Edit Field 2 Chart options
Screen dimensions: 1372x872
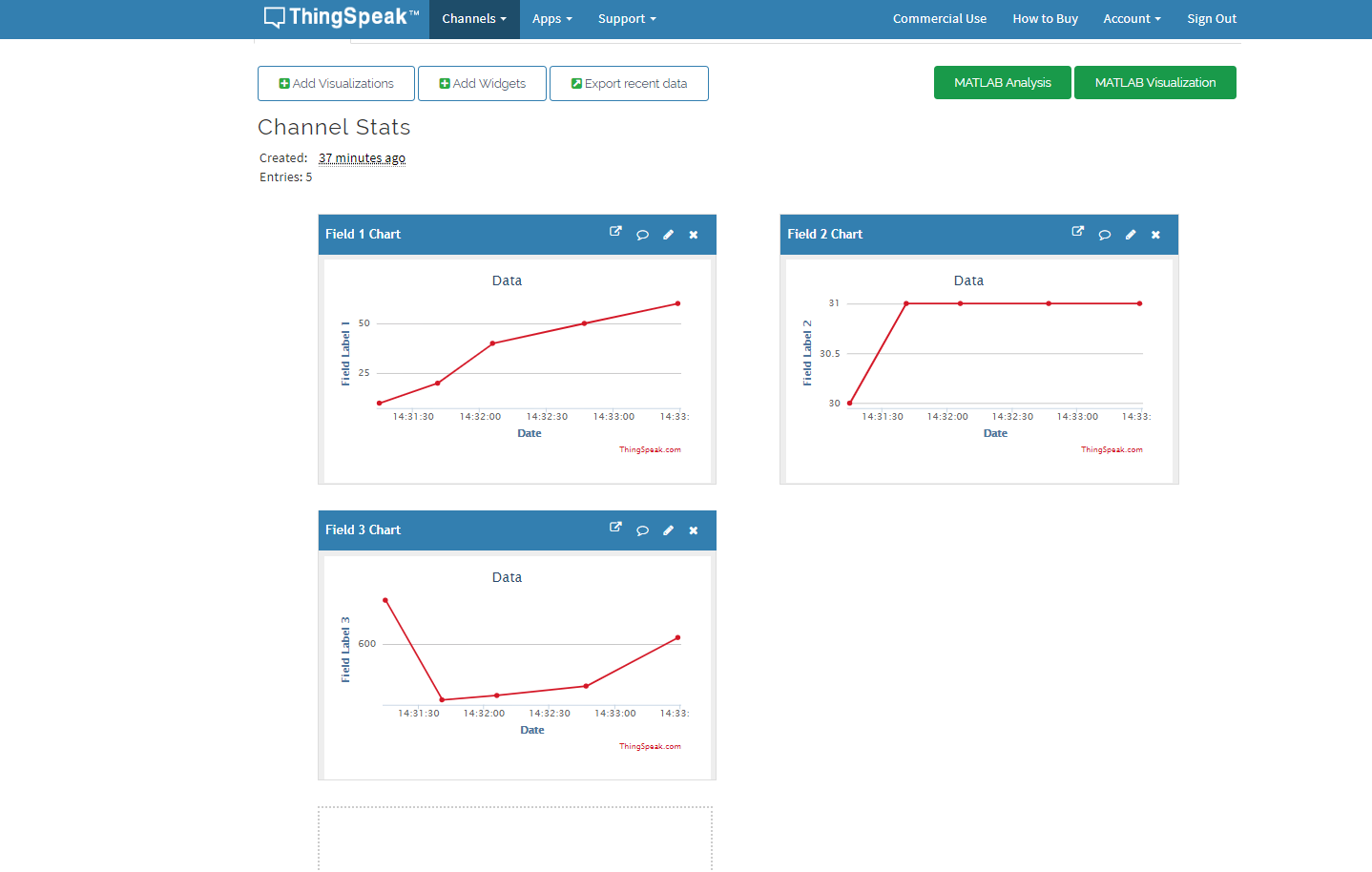pyautogui.click(x=1130, y=235)
